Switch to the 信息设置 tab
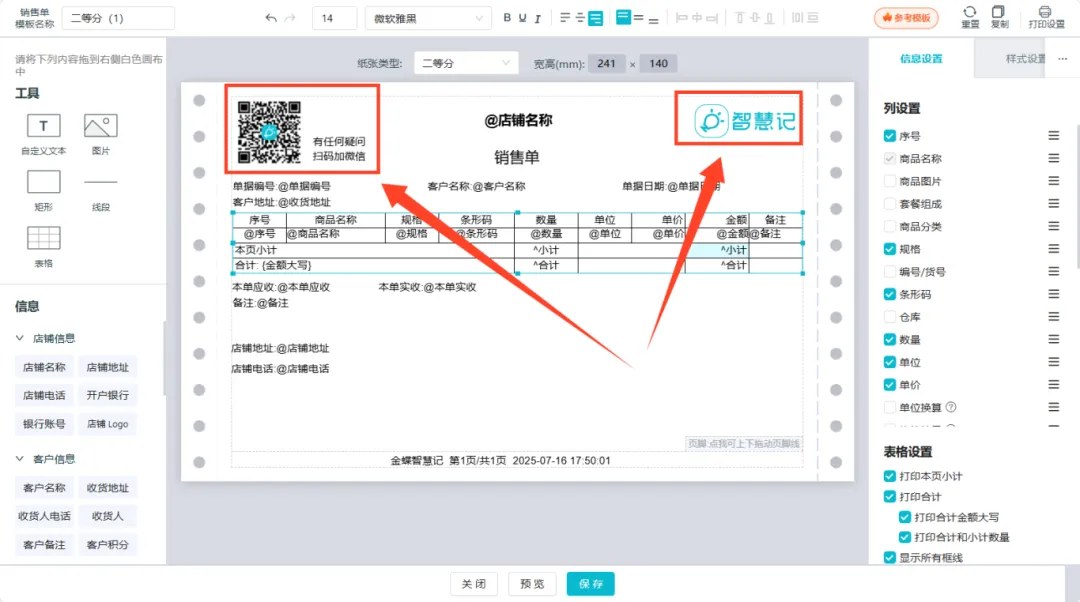This screenshot has height=602, width=1080. point(921,59)
